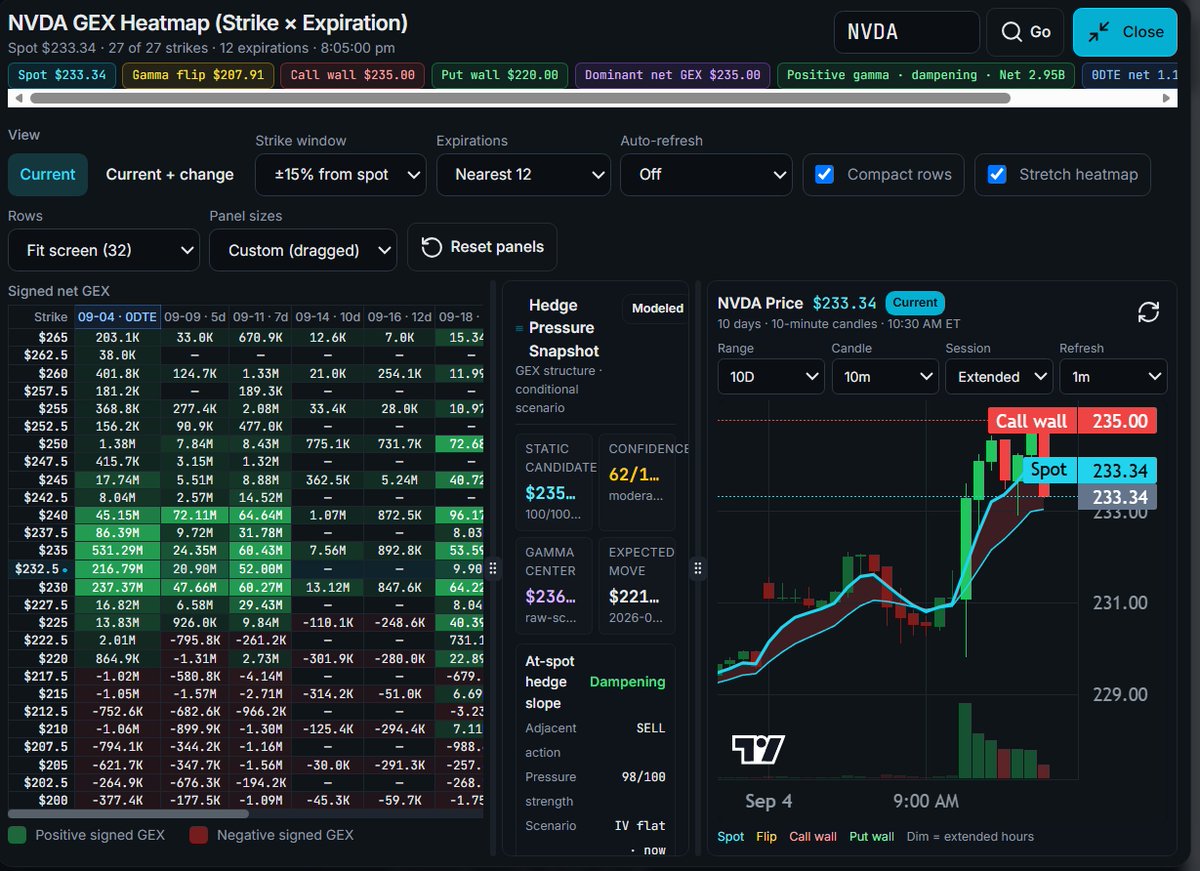Open the Panel sizes Custom dropdown
Screen dimensions: 1200x871
click(x=303, y=250)
